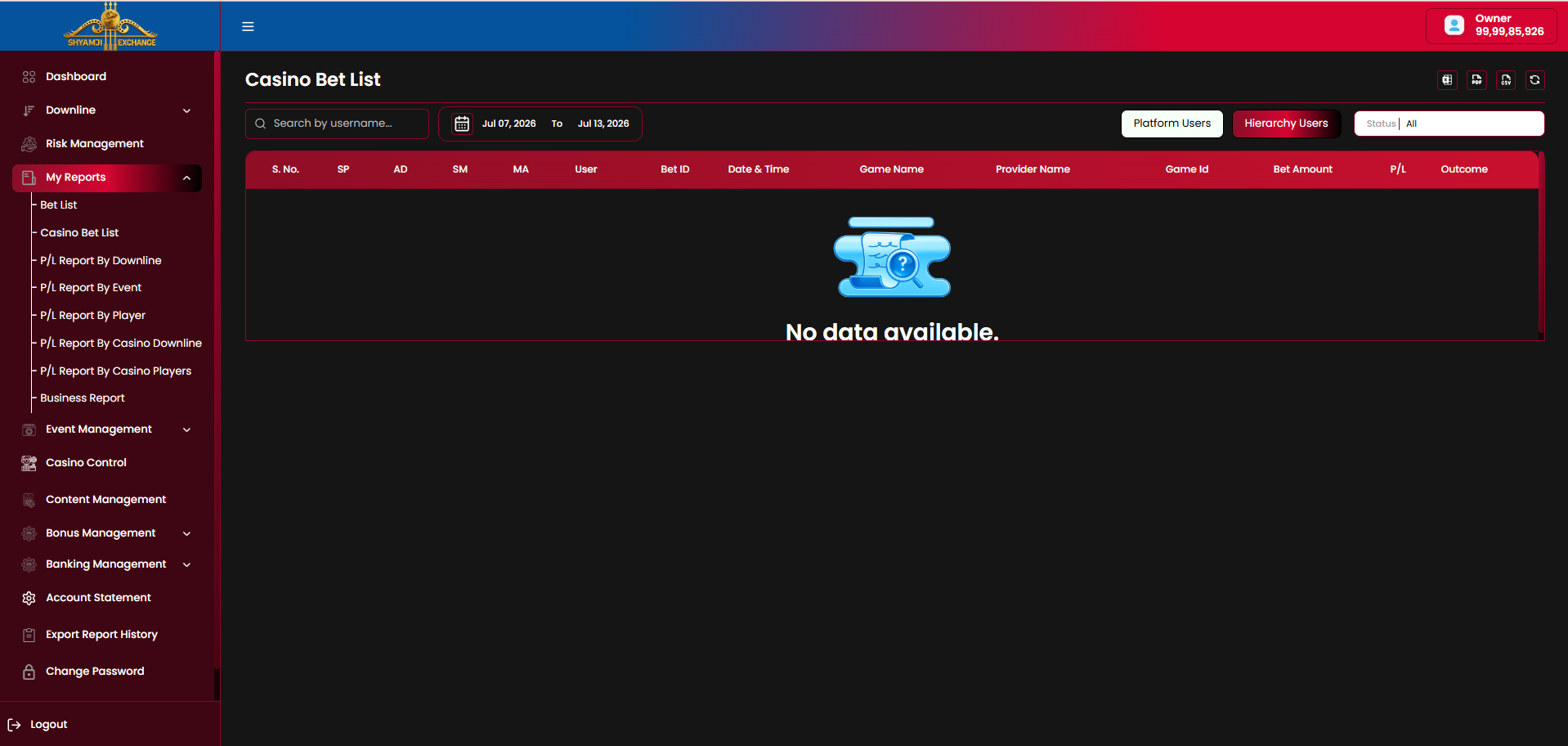Expand the Bonus Management chevron
1568x746 pixels.
tap(186, 533)
